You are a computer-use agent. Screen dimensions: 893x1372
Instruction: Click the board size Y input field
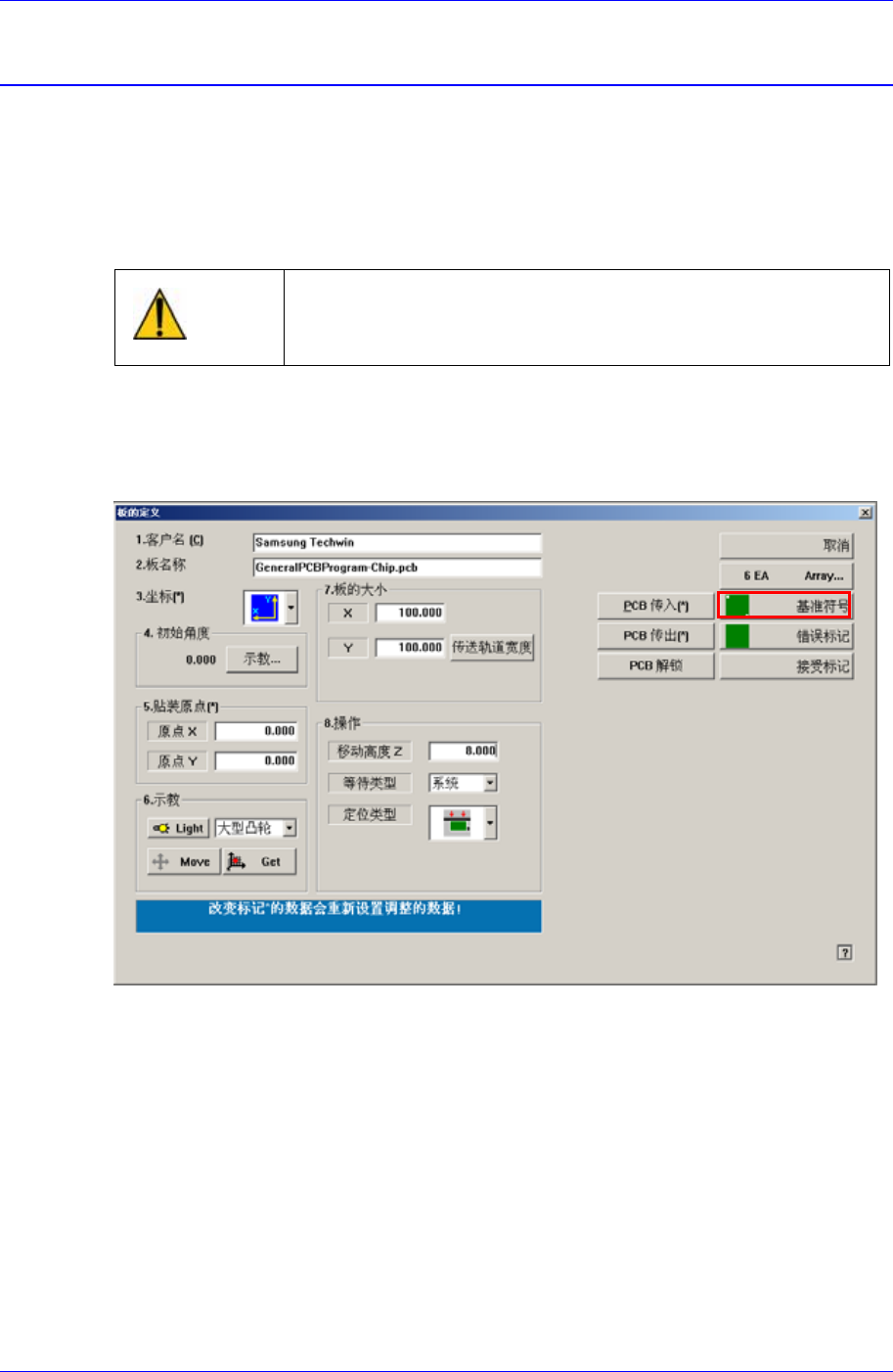pyautogui.click(x=410, y=647)
